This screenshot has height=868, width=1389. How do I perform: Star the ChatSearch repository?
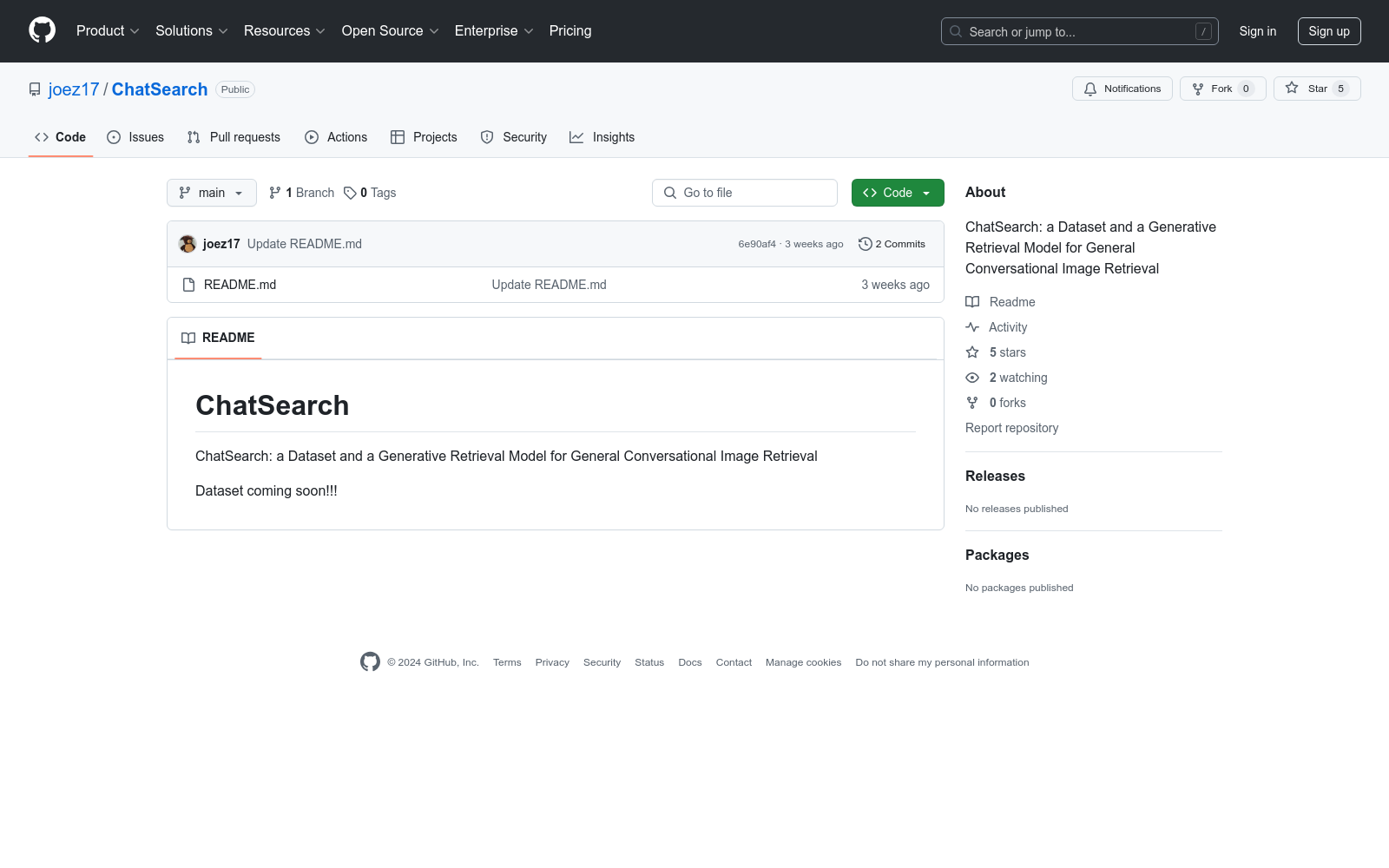[1317, 89]
